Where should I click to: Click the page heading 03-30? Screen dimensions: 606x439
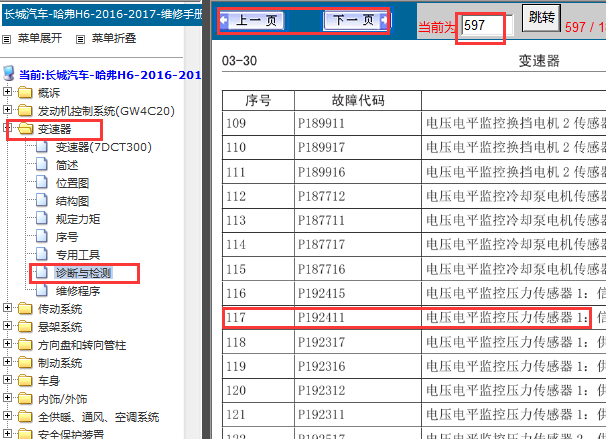click(239, 61)
